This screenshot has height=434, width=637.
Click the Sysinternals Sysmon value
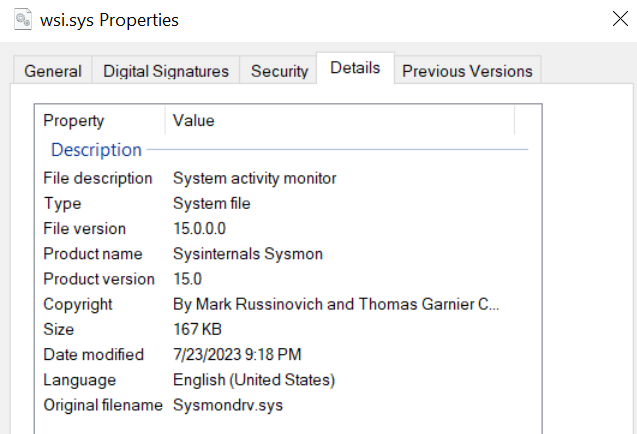click(x=248, y=254)
